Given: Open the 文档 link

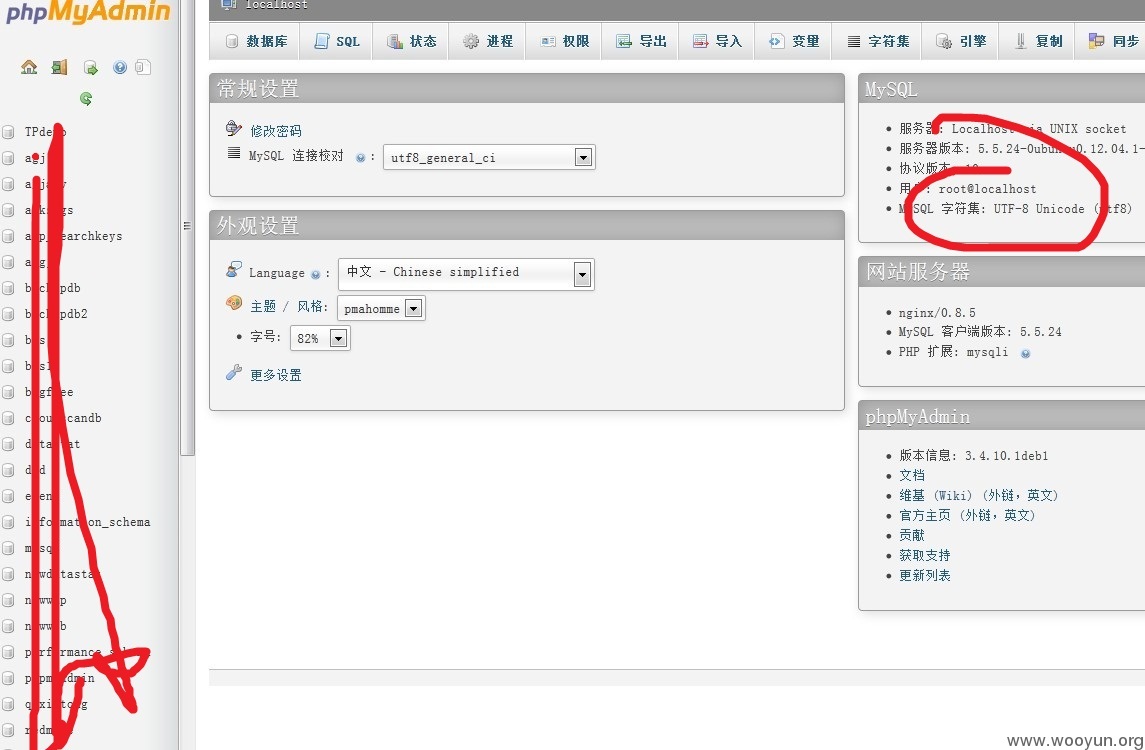Looking at the screenshot, I should [911, 475].
